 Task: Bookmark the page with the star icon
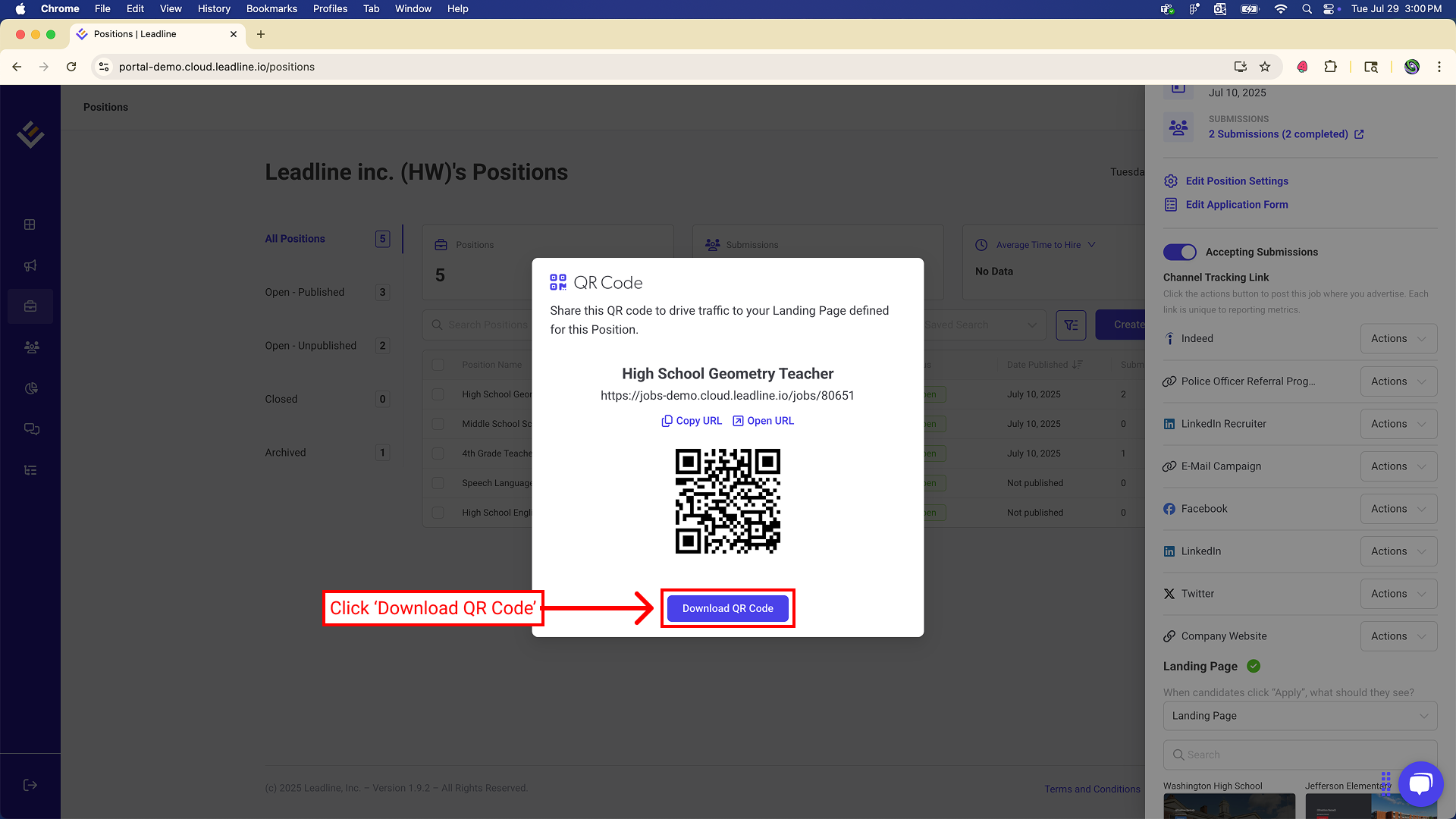click(1265, 67)
